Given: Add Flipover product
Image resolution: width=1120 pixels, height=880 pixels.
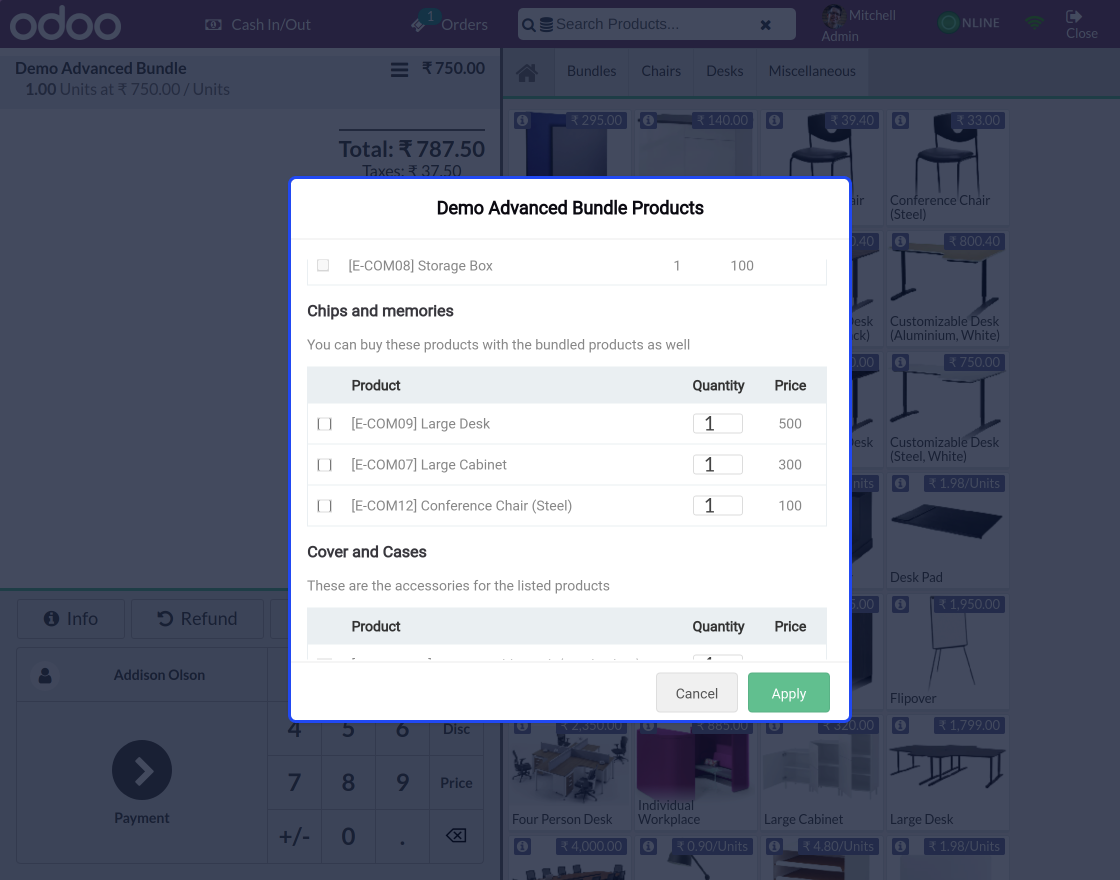Looking at the screenshot, I should click(947, 651).
